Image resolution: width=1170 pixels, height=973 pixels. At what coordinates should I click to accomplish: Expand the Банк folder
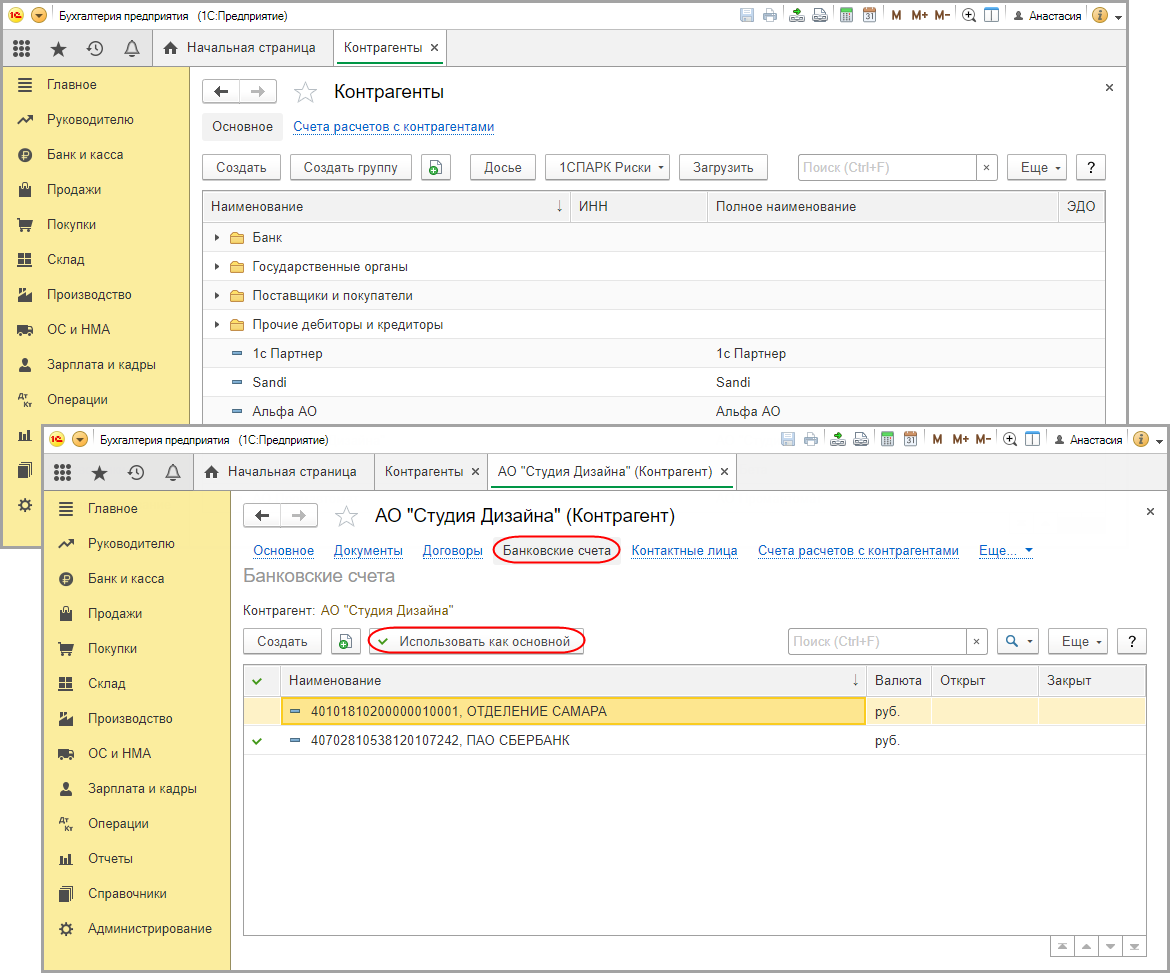click(217, 237)
